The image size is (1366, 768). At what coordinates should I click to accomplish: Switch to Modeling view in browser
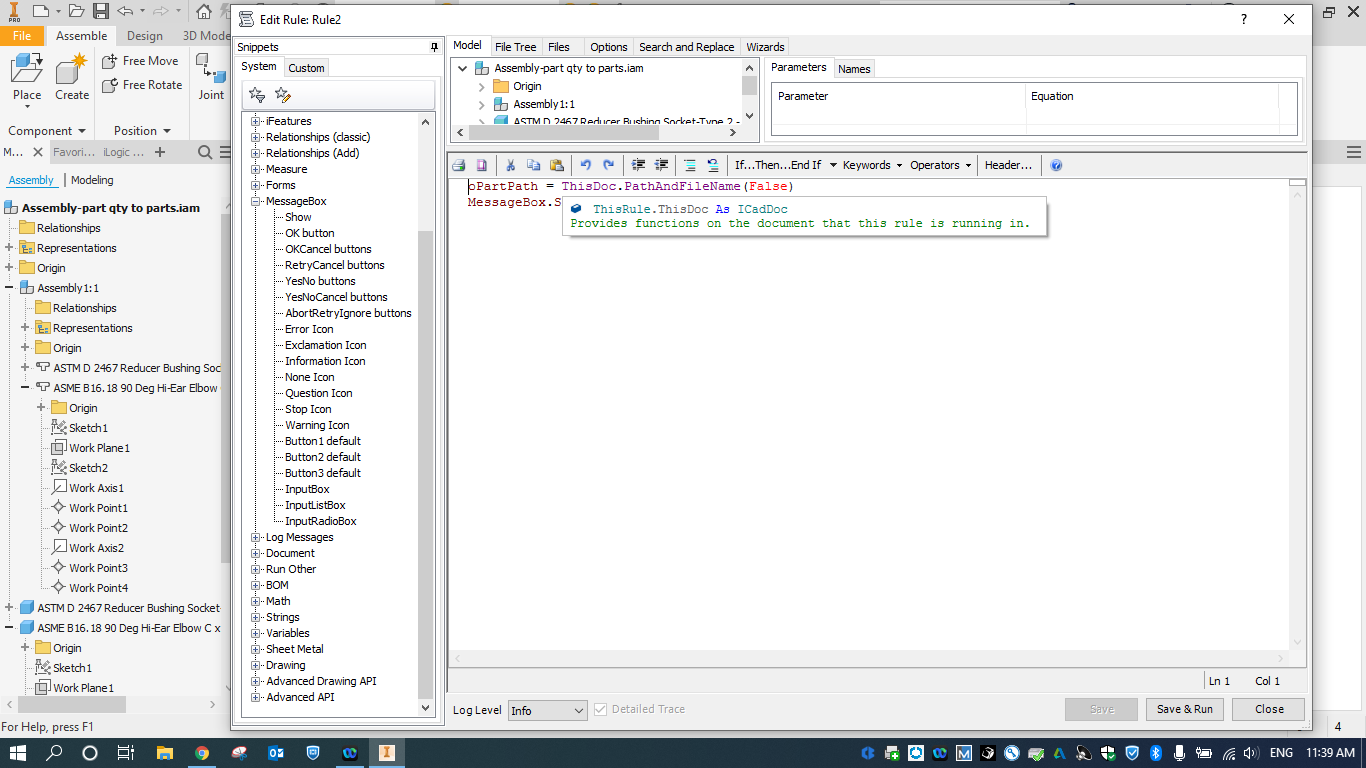92,180
